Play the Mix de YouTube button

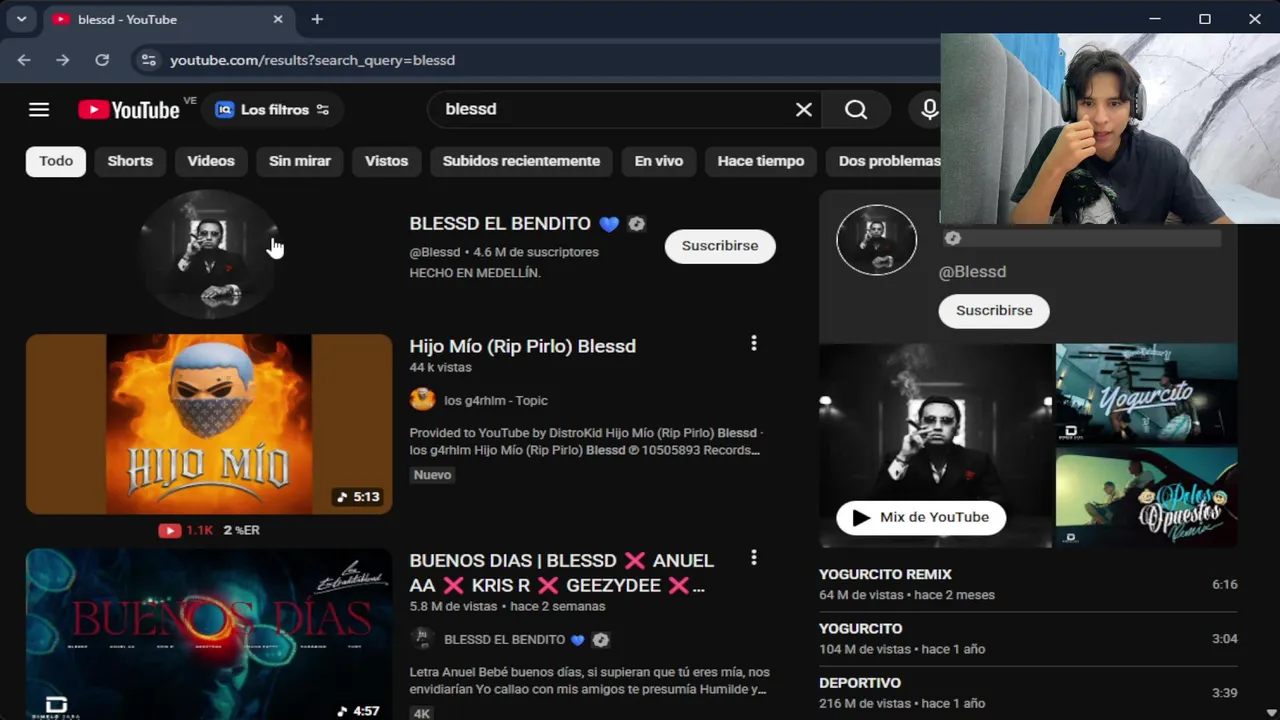[921, 517]
